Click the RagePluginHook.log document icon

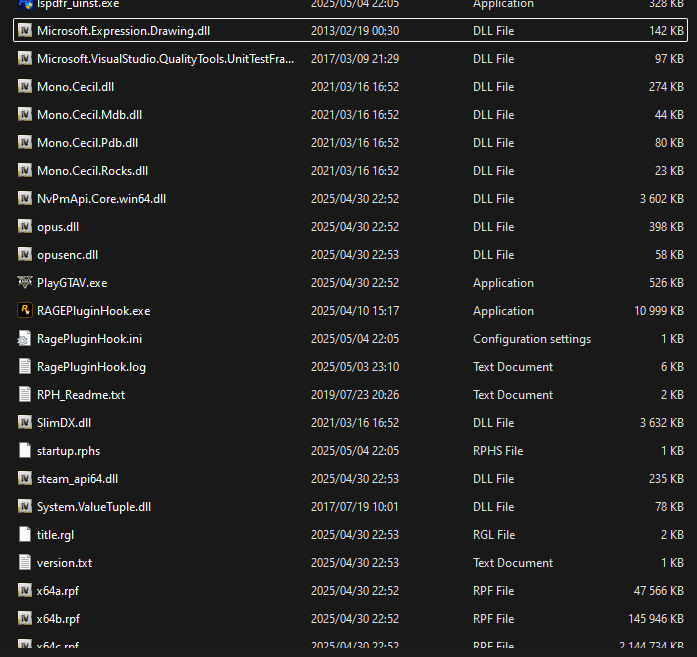pyautogui.click(x=24, y=366)
